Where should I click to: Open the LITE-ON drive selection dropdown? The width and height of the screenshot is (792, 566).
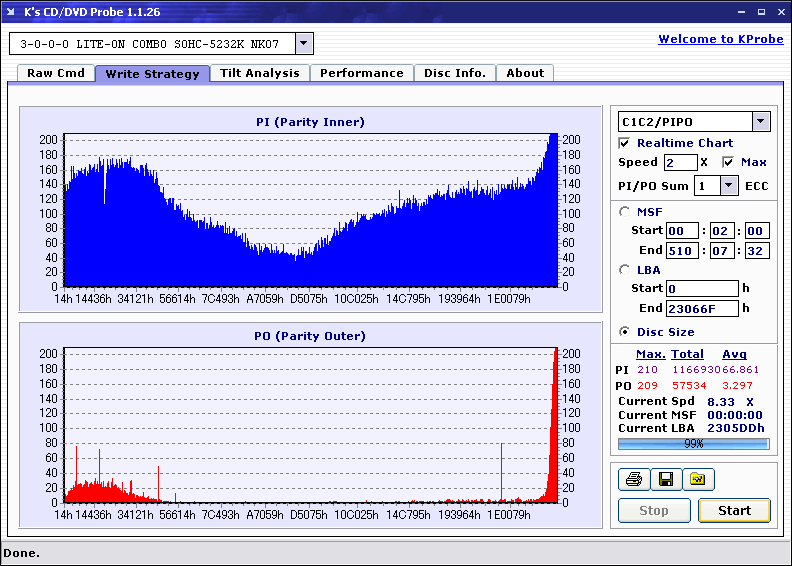point(304,44)
